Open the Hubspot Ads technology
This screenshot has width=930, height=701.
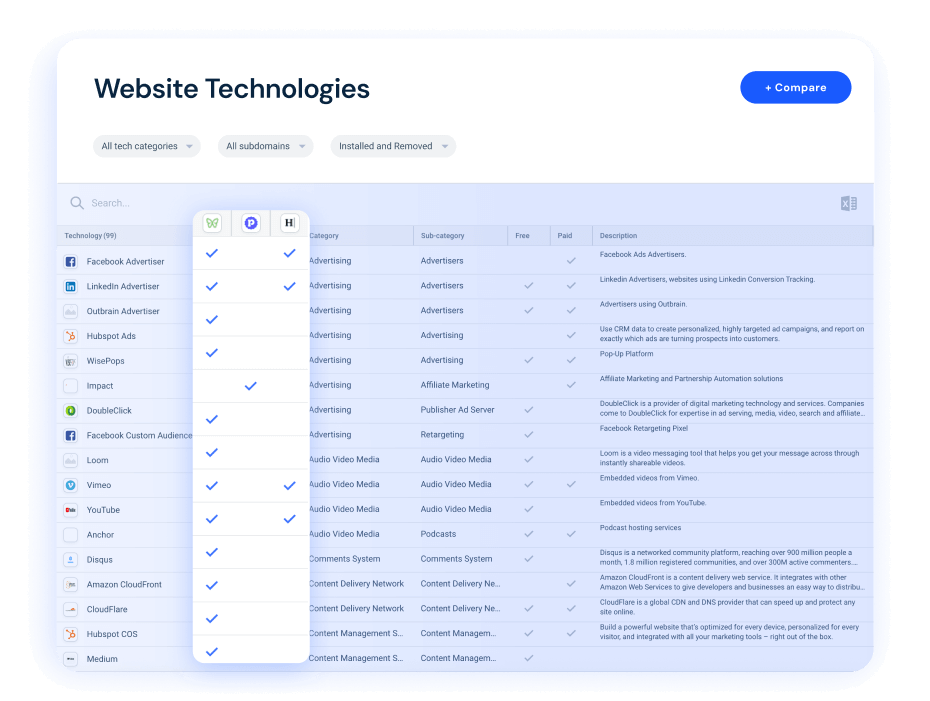pos(111,336)
